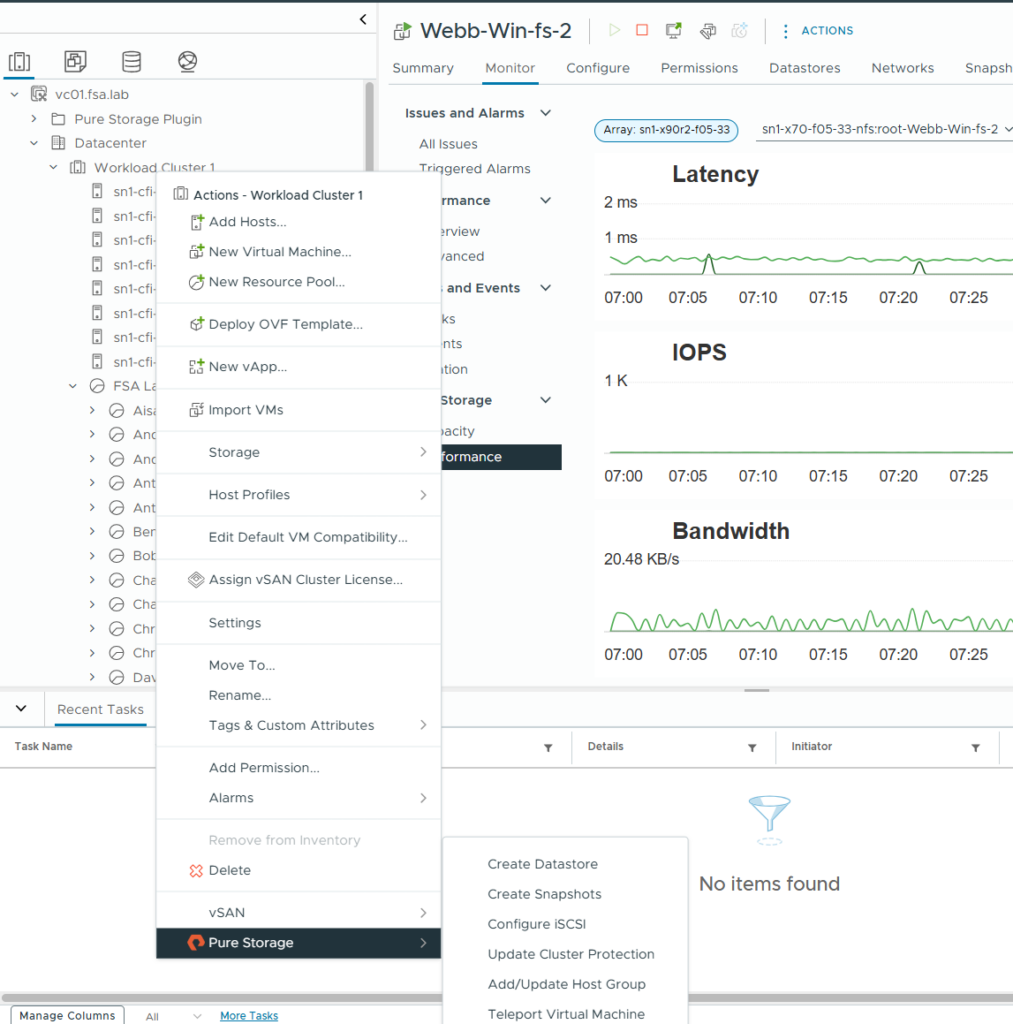Click the Power On play icon
Screen dimensions: 1013x1024
(x=614, y=30)
